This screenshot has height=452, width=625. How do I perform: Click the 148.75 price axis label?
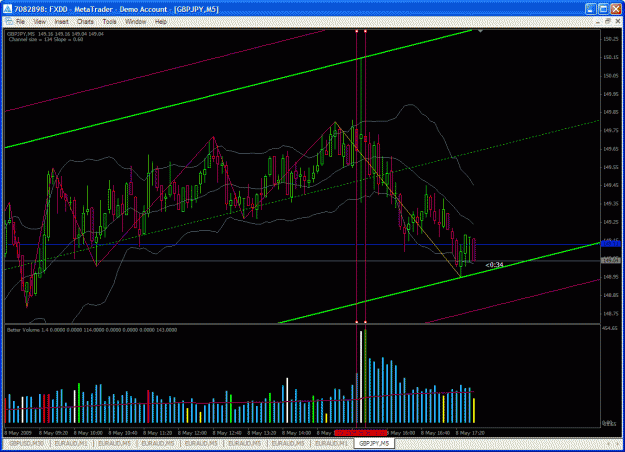coord(611,313)
